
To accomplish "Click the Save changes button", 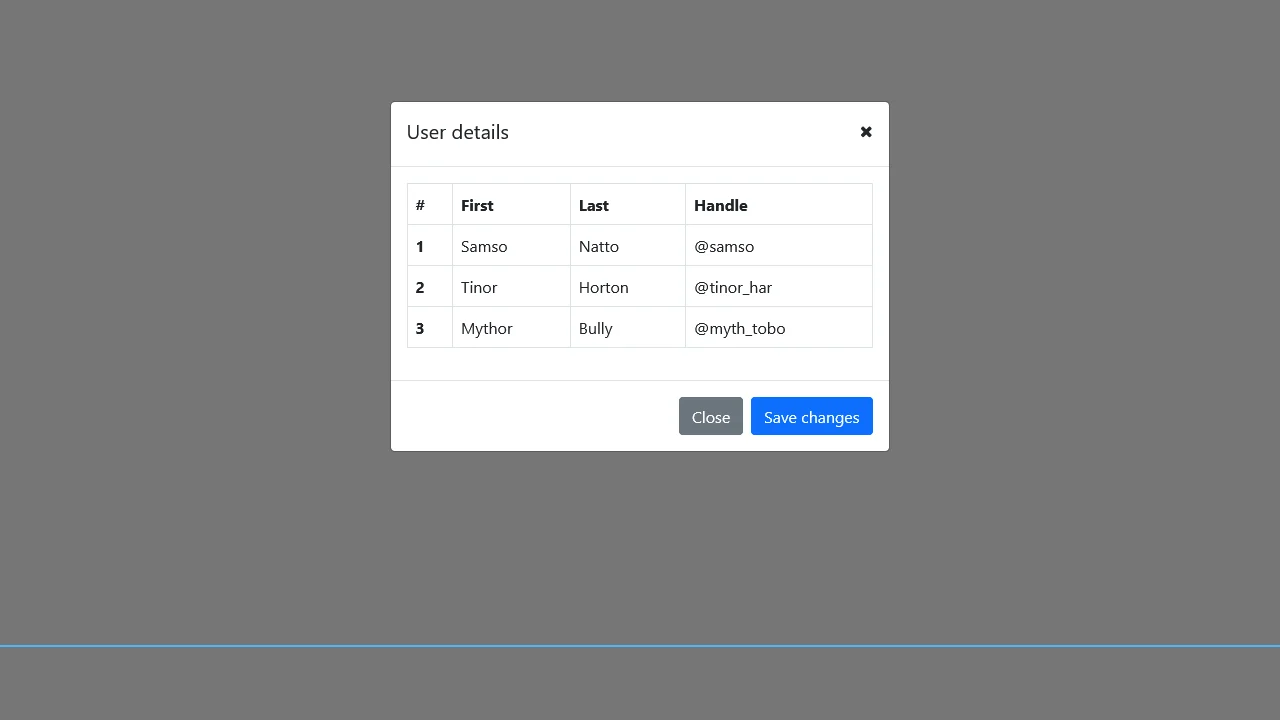I will click(811, 417).
